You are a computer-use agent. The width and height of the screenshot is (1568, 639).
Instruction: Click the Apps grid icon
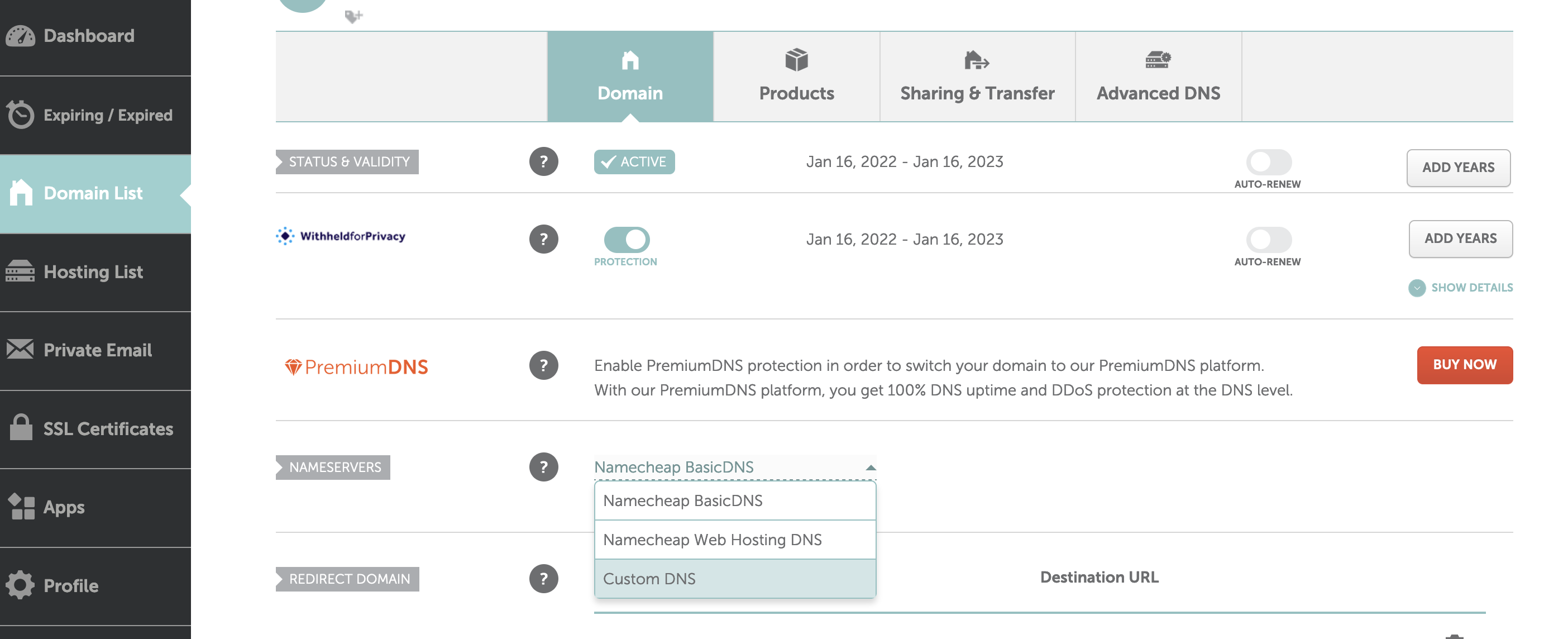tap(21, 506)
